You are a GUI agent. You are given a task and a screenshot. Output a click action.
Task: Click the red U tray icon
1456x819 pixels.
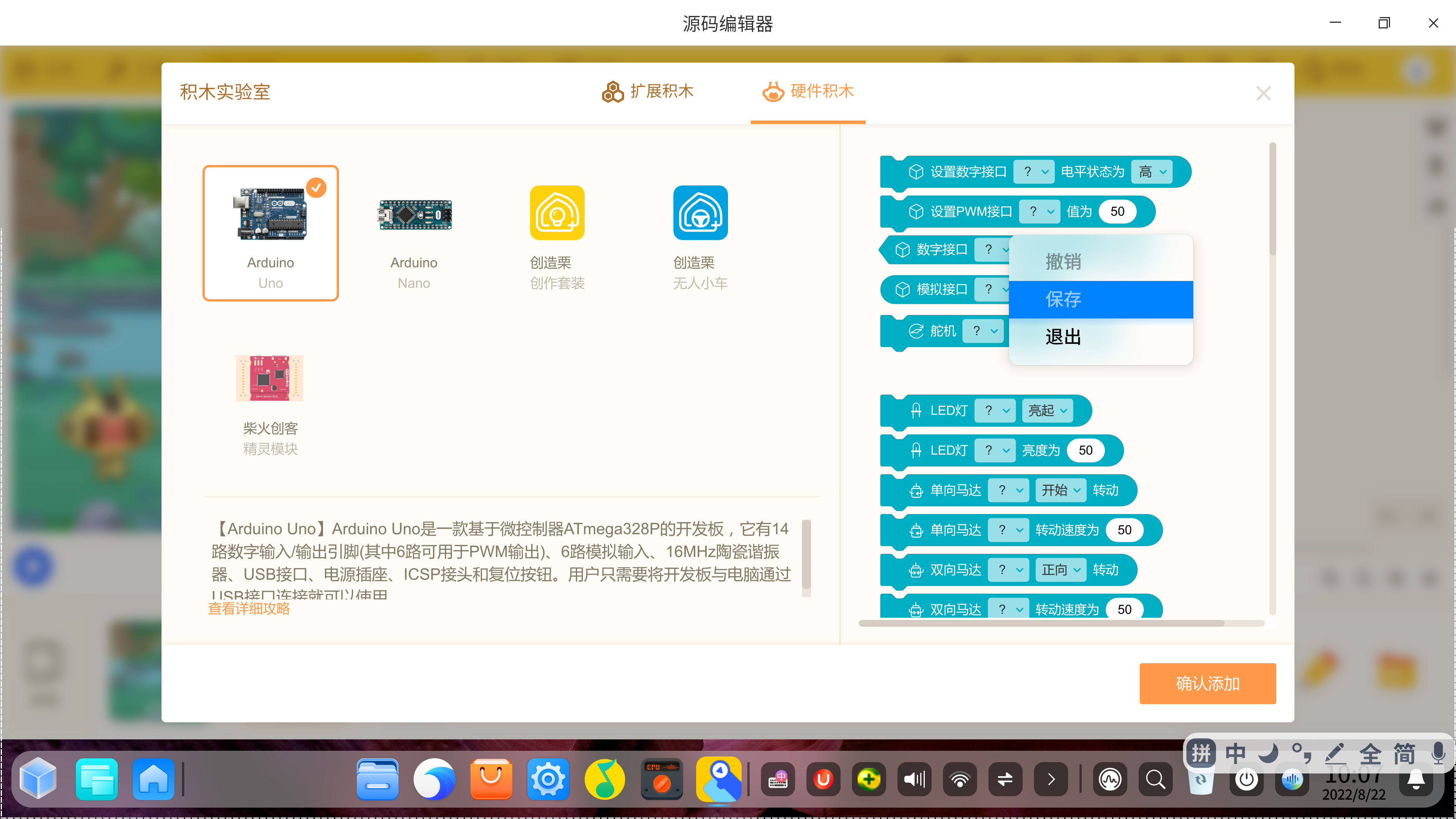(824, 780)
